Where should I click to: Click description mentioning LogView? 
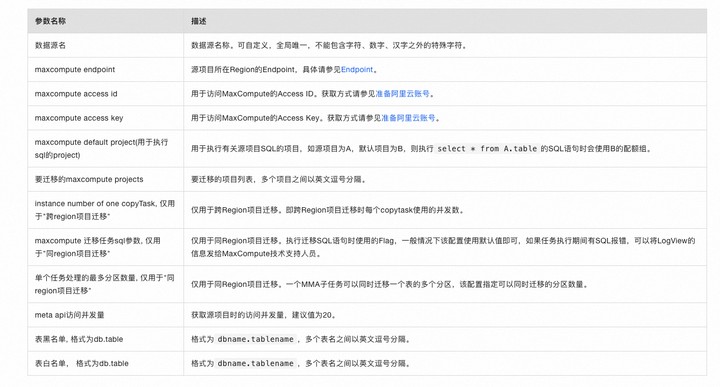[x=443, y=247]
